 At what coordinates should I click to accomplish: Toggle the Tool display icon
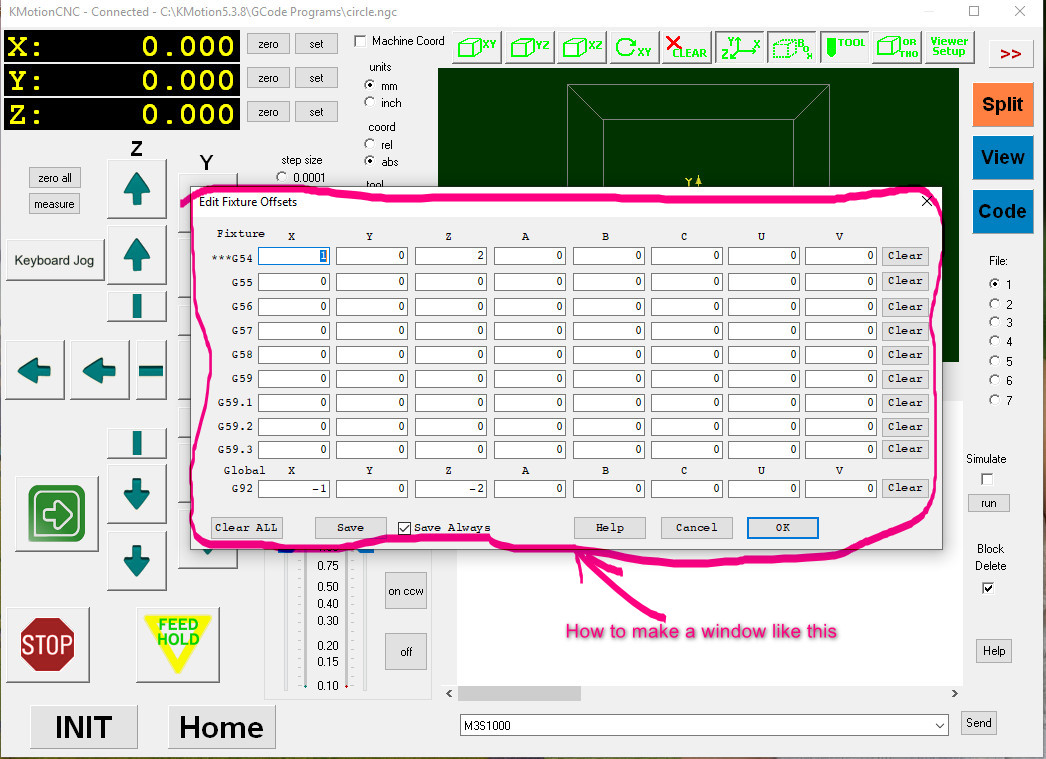tap(845, 47)
